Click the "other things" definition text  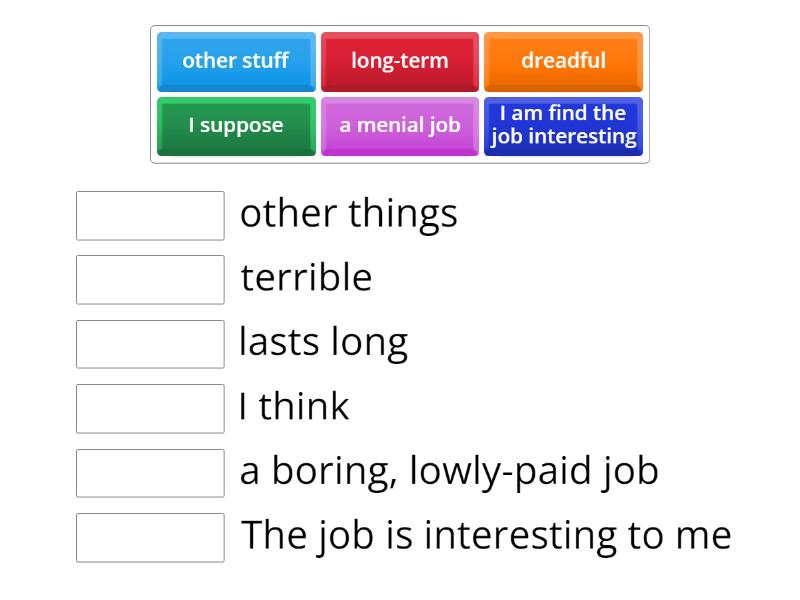pyautogui.click(x=347, y=213)
